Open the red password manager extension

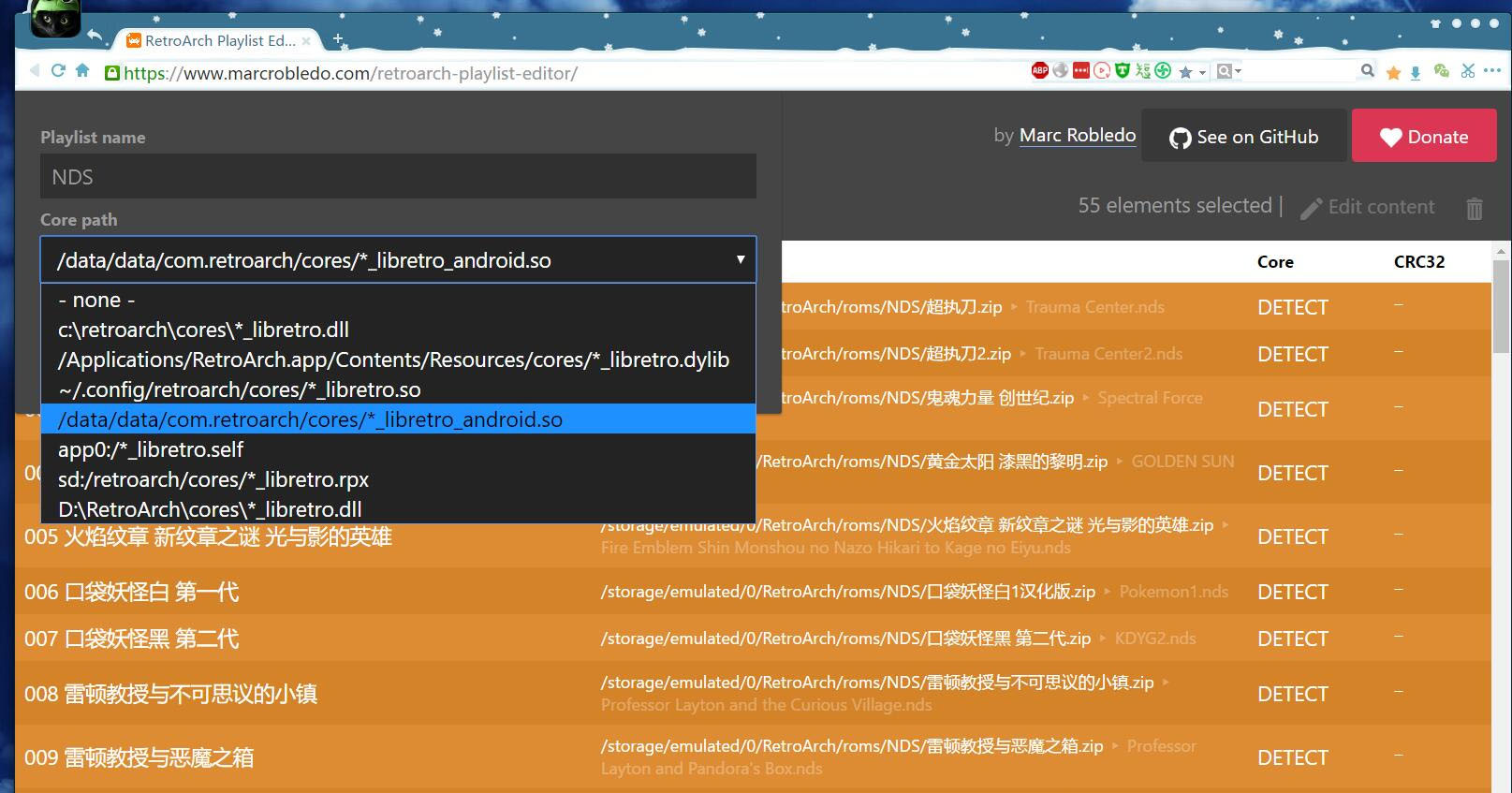pos(1081,71)
